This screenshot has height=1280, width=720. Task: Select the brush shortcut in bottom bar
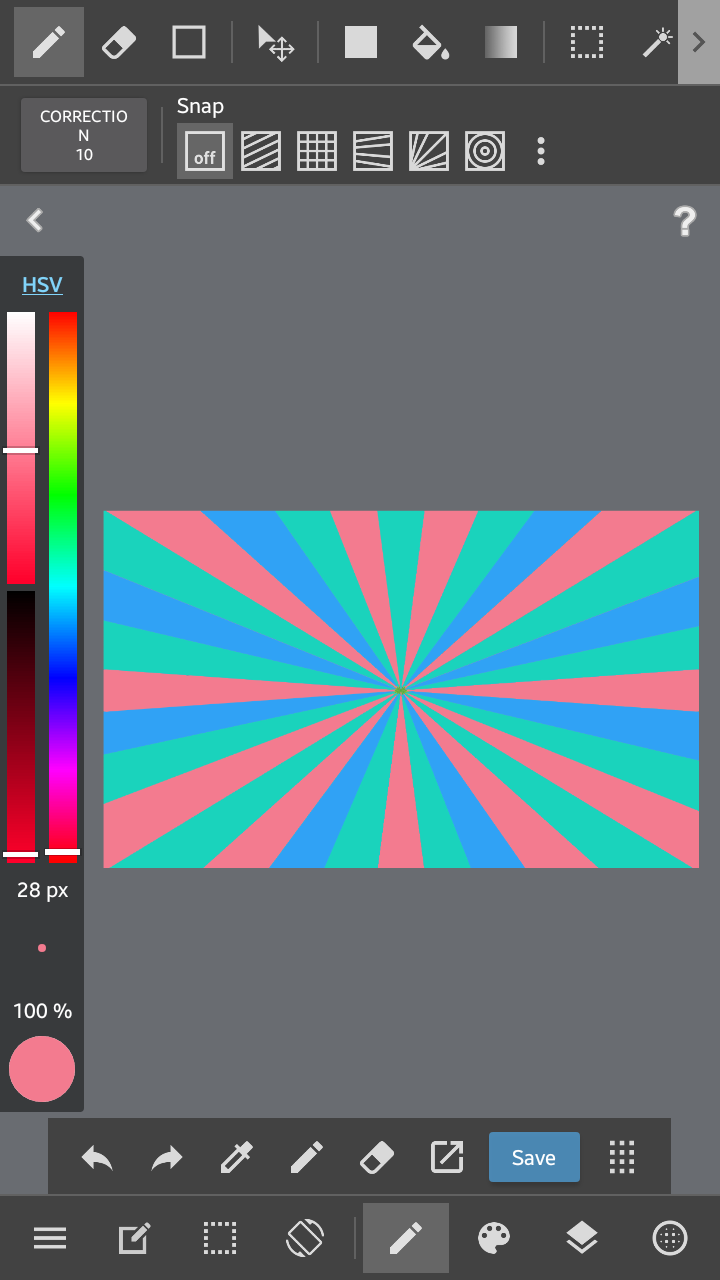pos(307,1158)
